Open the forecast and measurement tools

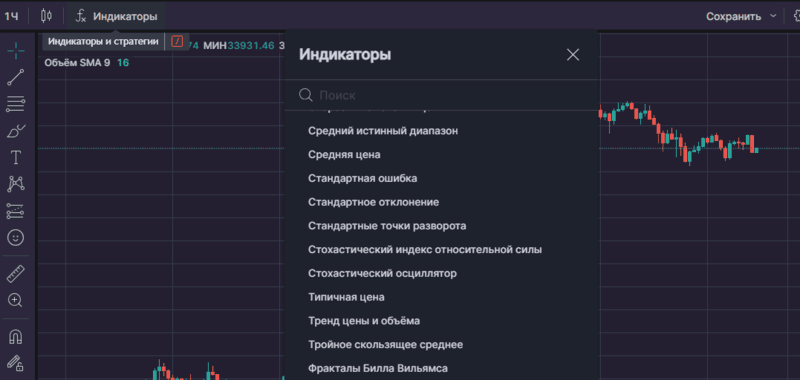click(16, 211)
